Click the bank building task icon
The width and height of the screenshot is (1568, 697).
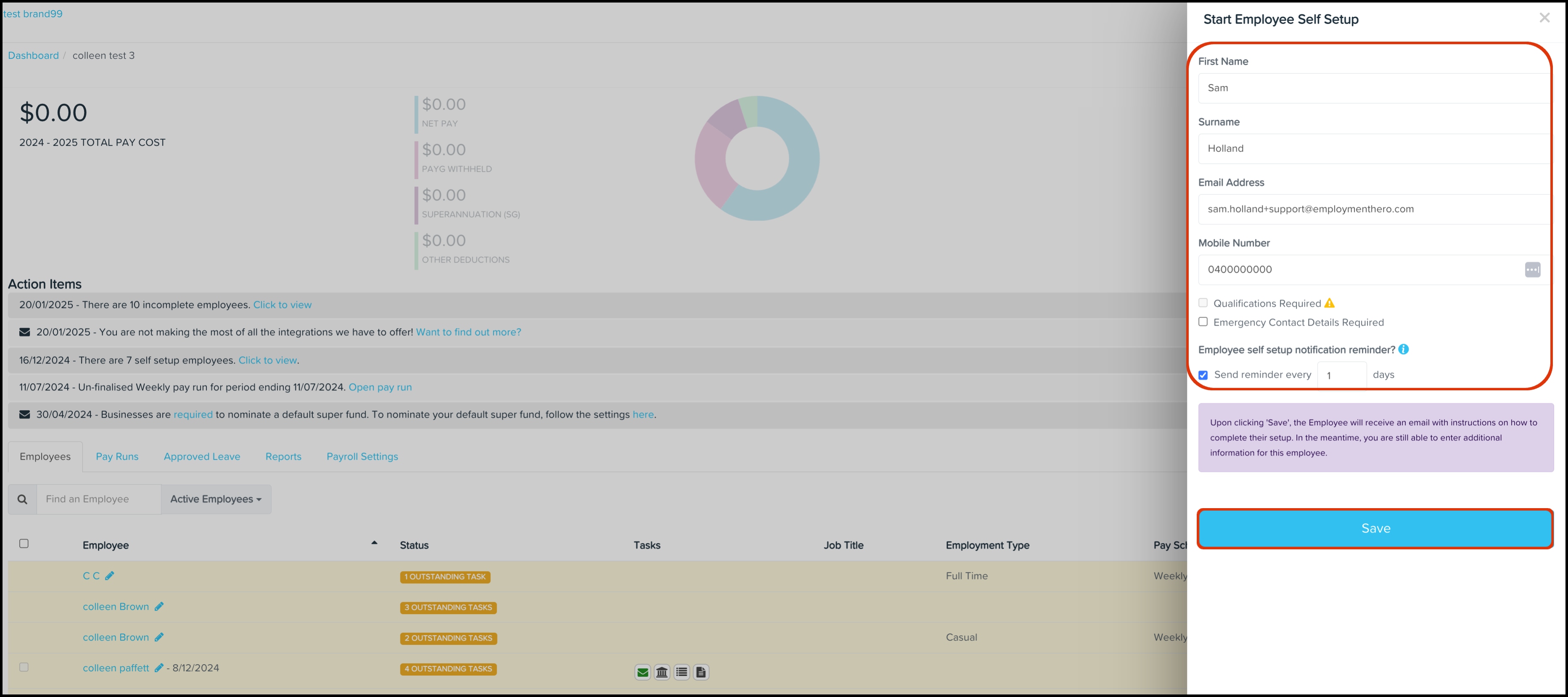coord(662,672)
